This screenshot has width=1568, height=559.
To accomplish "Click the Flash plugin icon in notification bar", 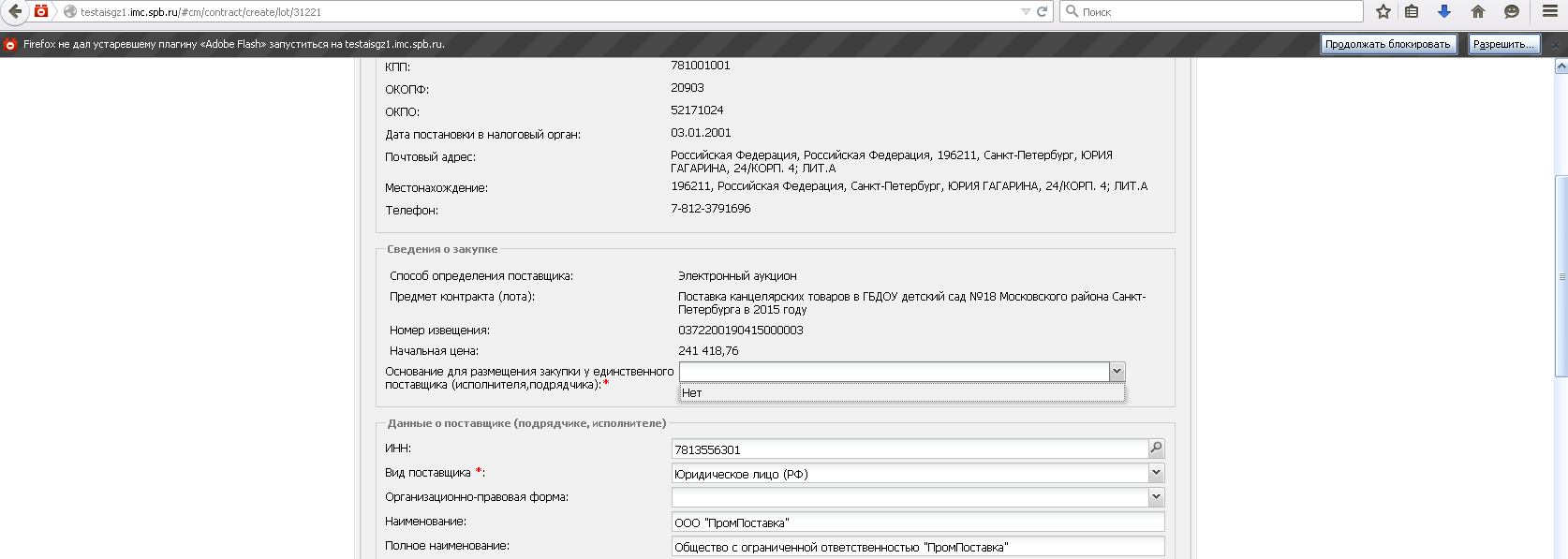I will (10, 44).
